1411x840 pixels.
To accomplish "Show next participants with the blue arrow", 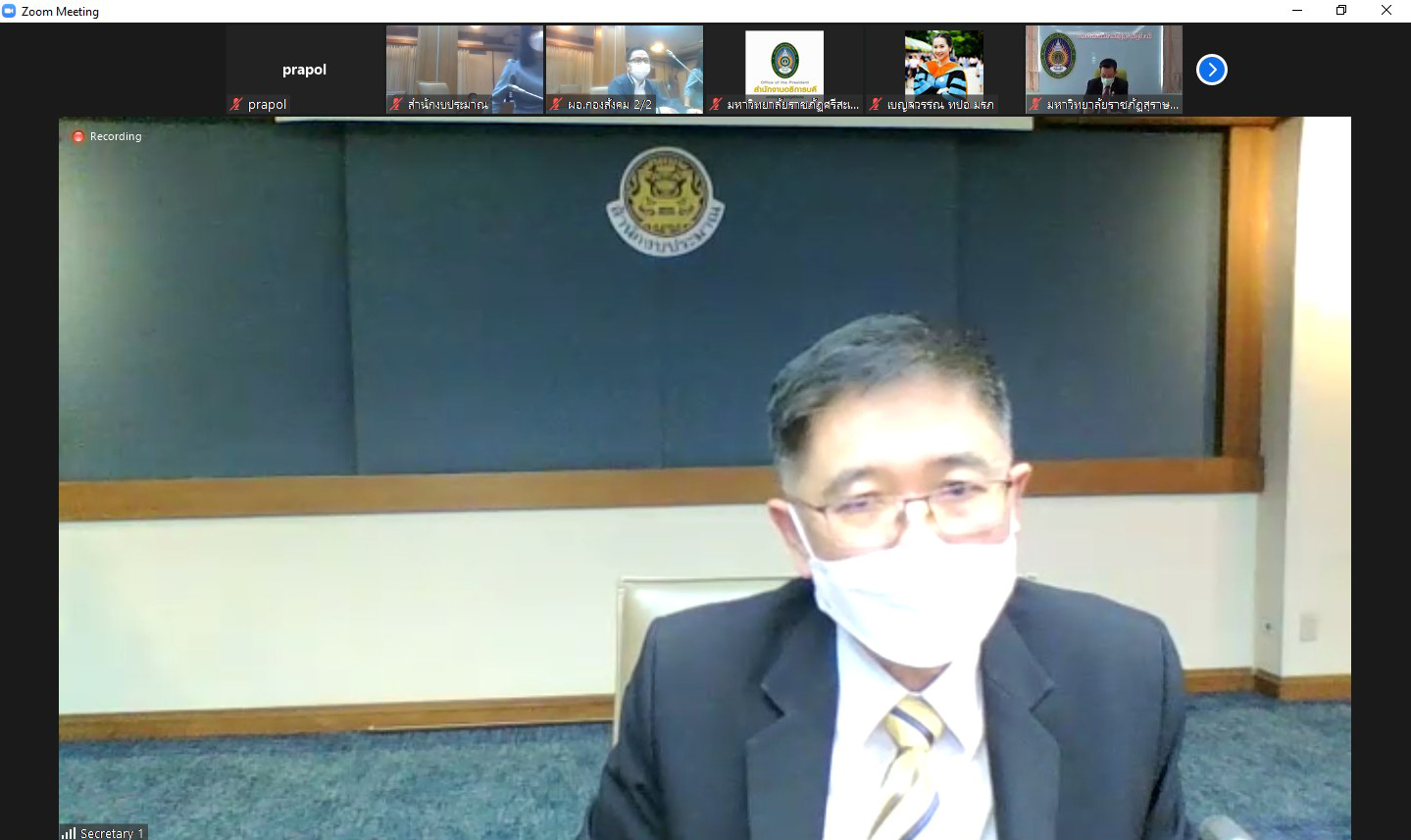I will [1212, 70].
